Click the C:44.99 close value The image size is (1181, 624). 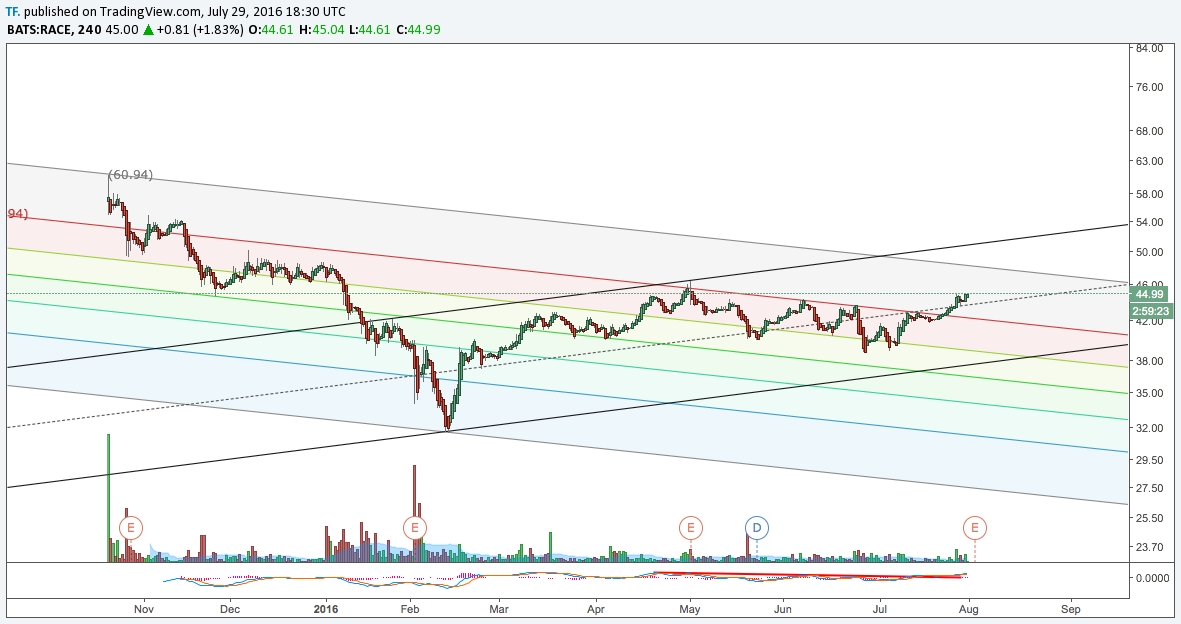pyautogui.click(x=418, y=29)
